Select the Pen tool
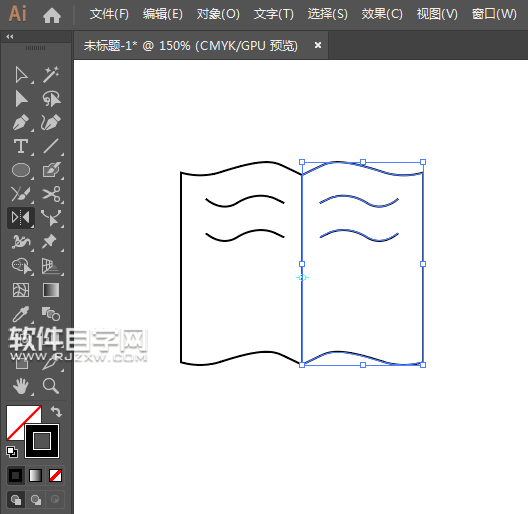This screenshot has width=528, height=514. (x=21, y=123)
